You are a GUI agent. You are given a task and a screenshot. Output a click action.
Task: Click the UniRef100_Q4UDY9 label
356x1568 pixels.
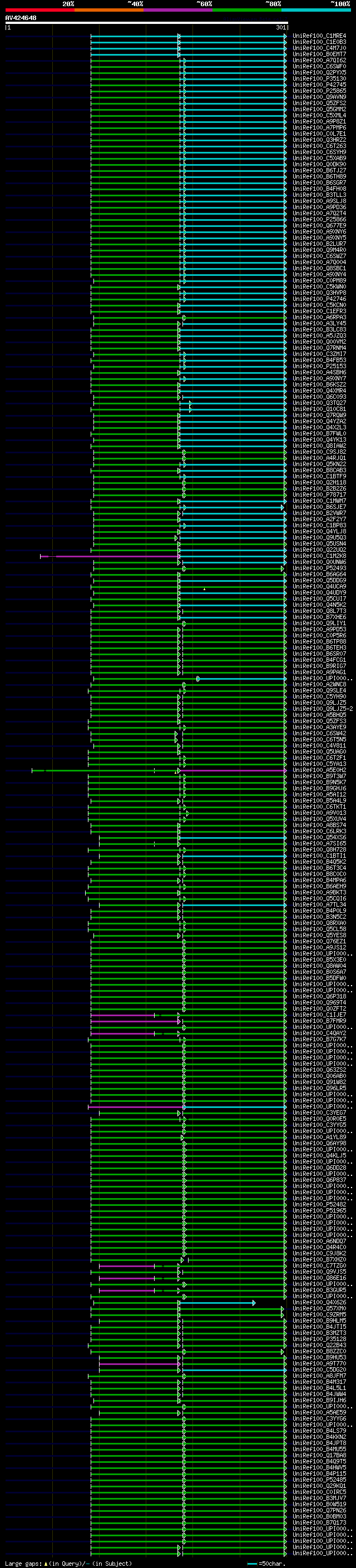[319, 592]
